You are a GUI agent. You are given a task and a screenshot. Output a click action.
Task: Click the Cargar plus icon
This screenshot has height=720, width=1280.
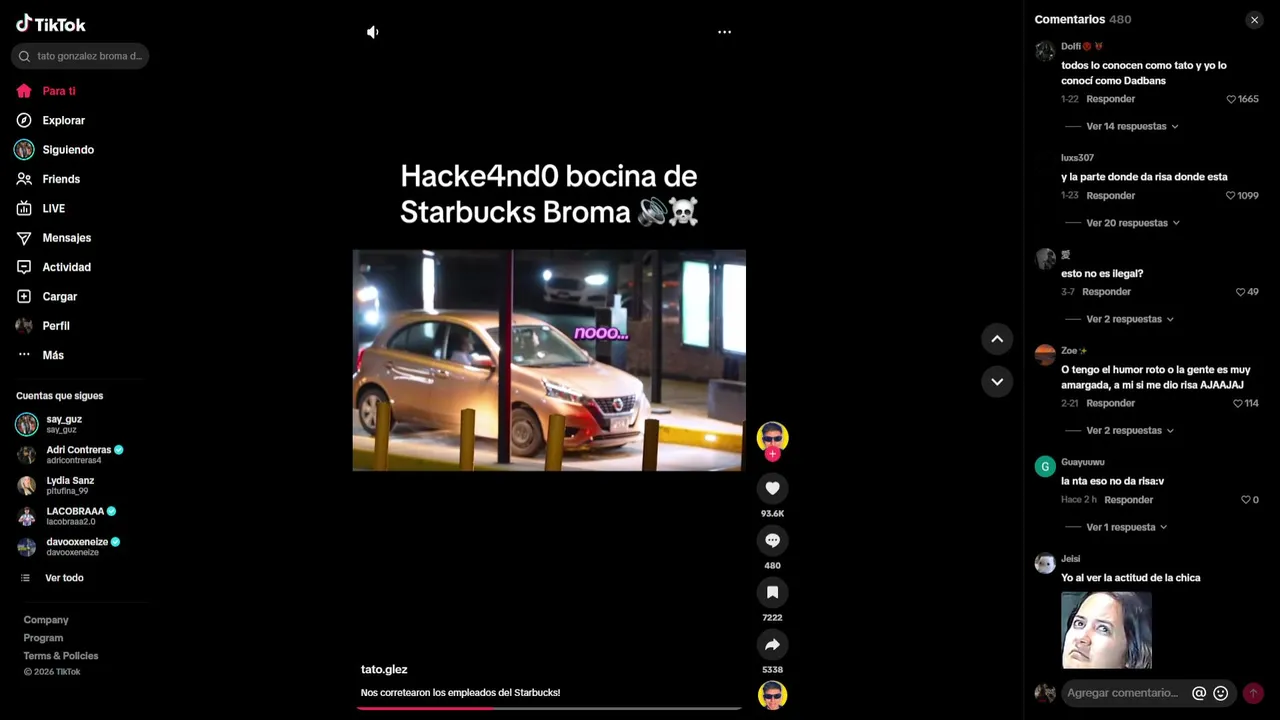pyautogui.click(x=24, y=296)
